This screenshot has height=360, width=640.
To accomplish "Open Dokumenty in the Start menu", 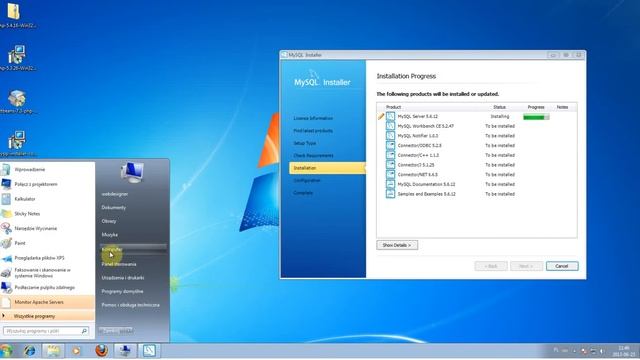I will [113, 208].
